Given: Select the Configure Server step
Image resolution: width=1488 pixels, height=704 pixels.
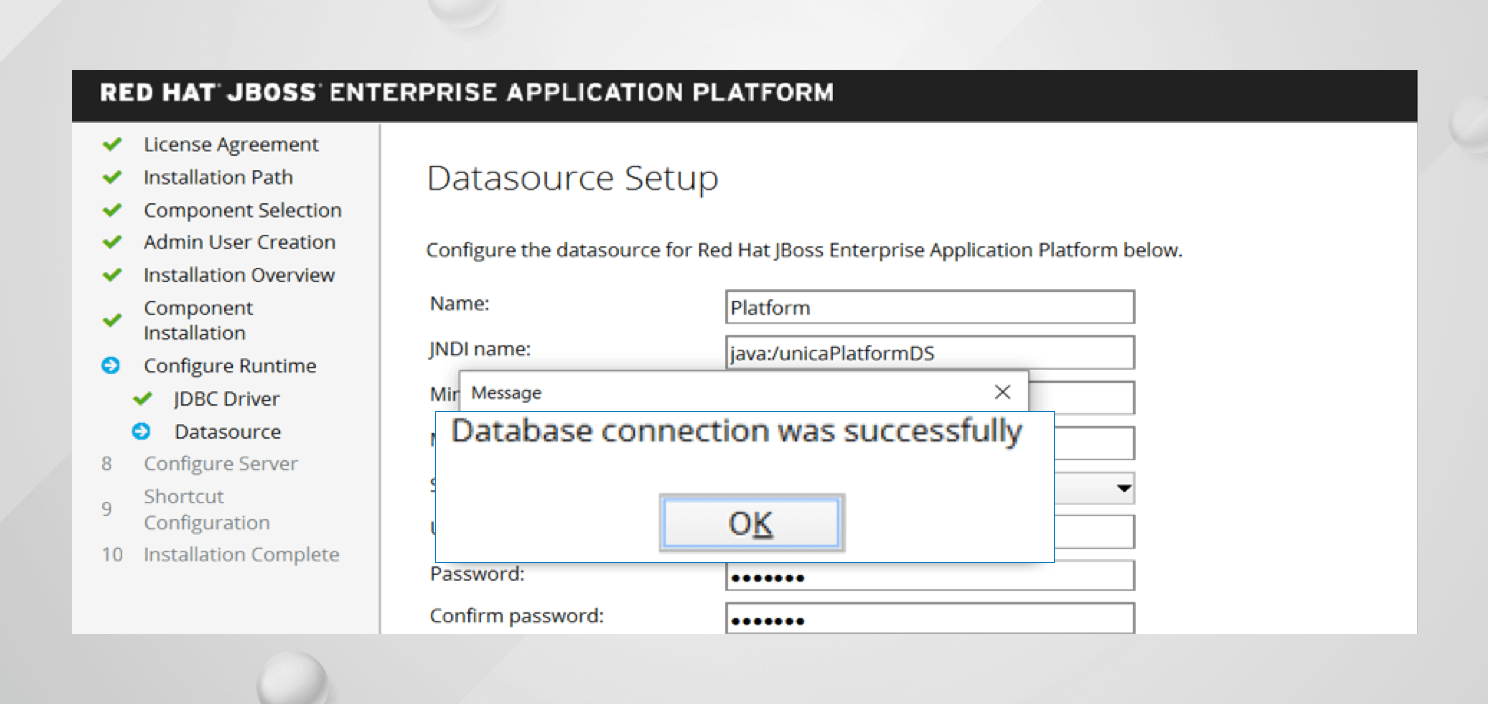Looking at the screenshot, I should point(220,464).
